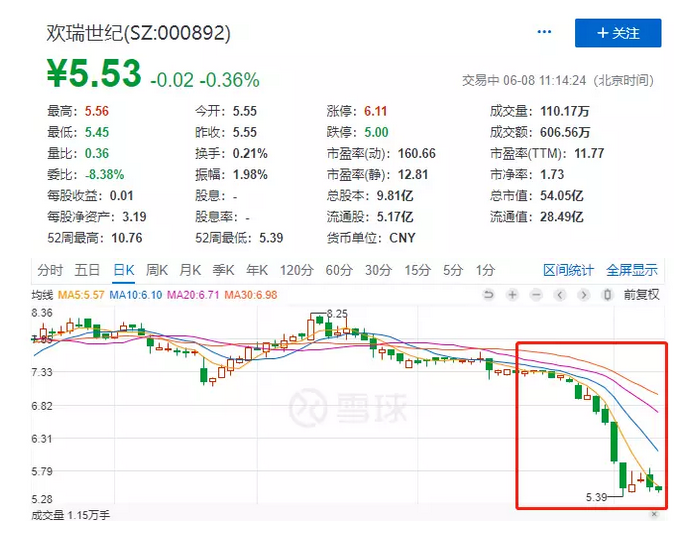Image resolution: width=682 pixels, height=542 pixels.
Task: Click the stock title 欢瑞世纪(SZ:000892)
Action: (x=138, y=33)
